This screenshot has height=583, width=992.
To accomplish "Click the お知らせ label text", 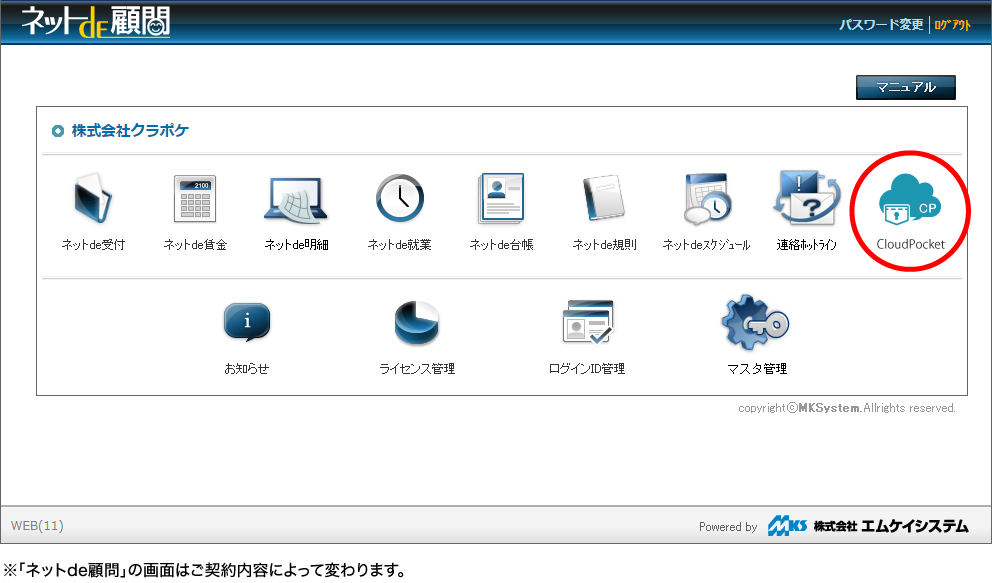I will [247, 369].
